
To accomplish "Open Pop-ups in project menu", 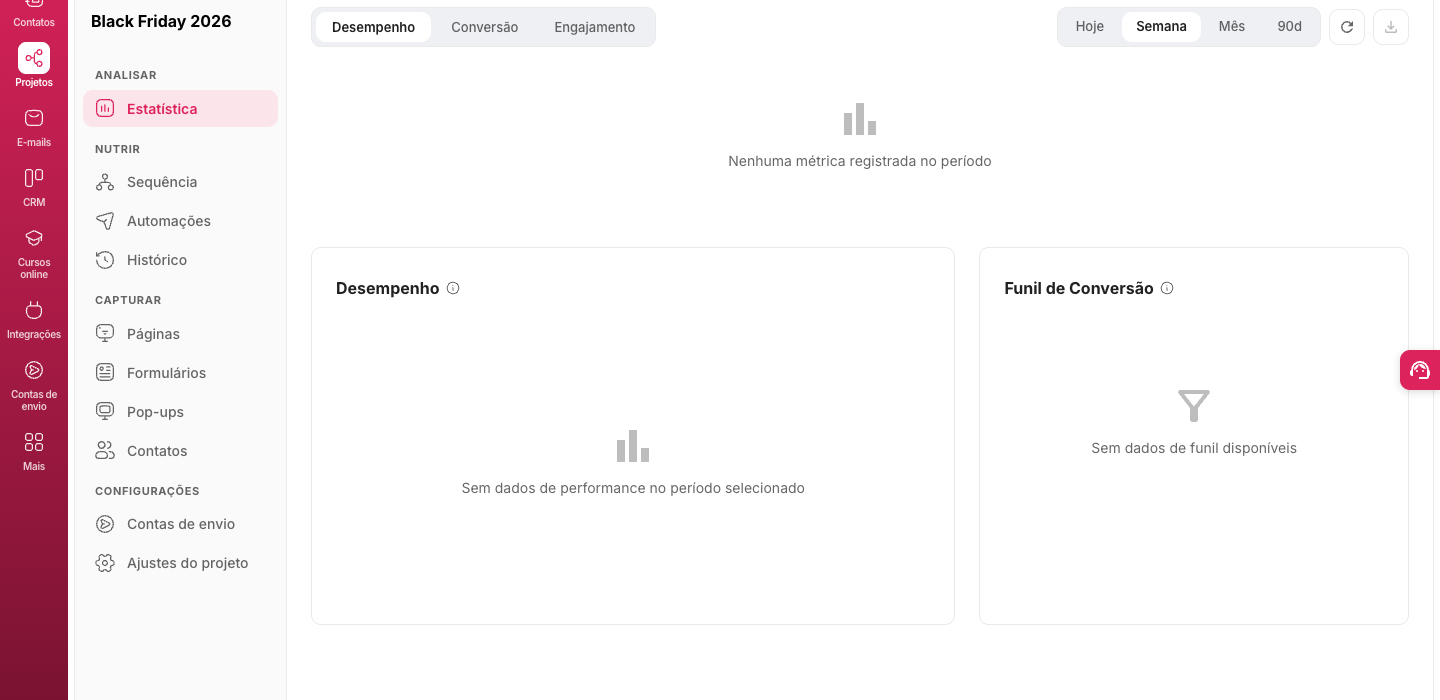I will pyautogui.click(x=180, y=412).
